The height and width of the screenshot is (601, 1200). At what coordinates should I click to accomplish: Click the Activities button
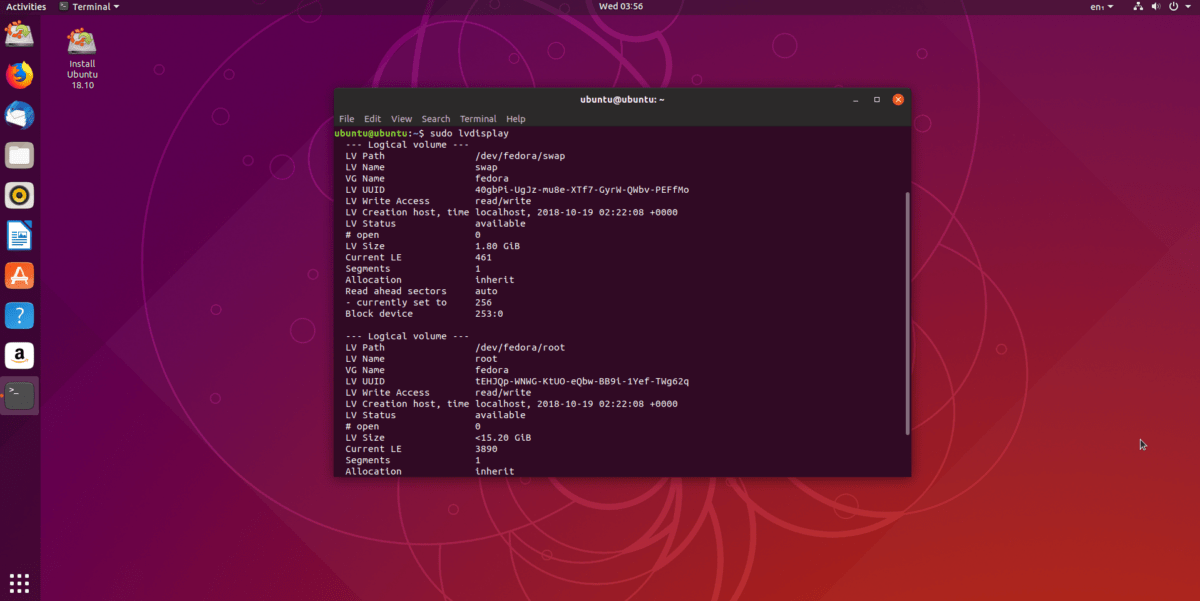click(x=26, y=6)
